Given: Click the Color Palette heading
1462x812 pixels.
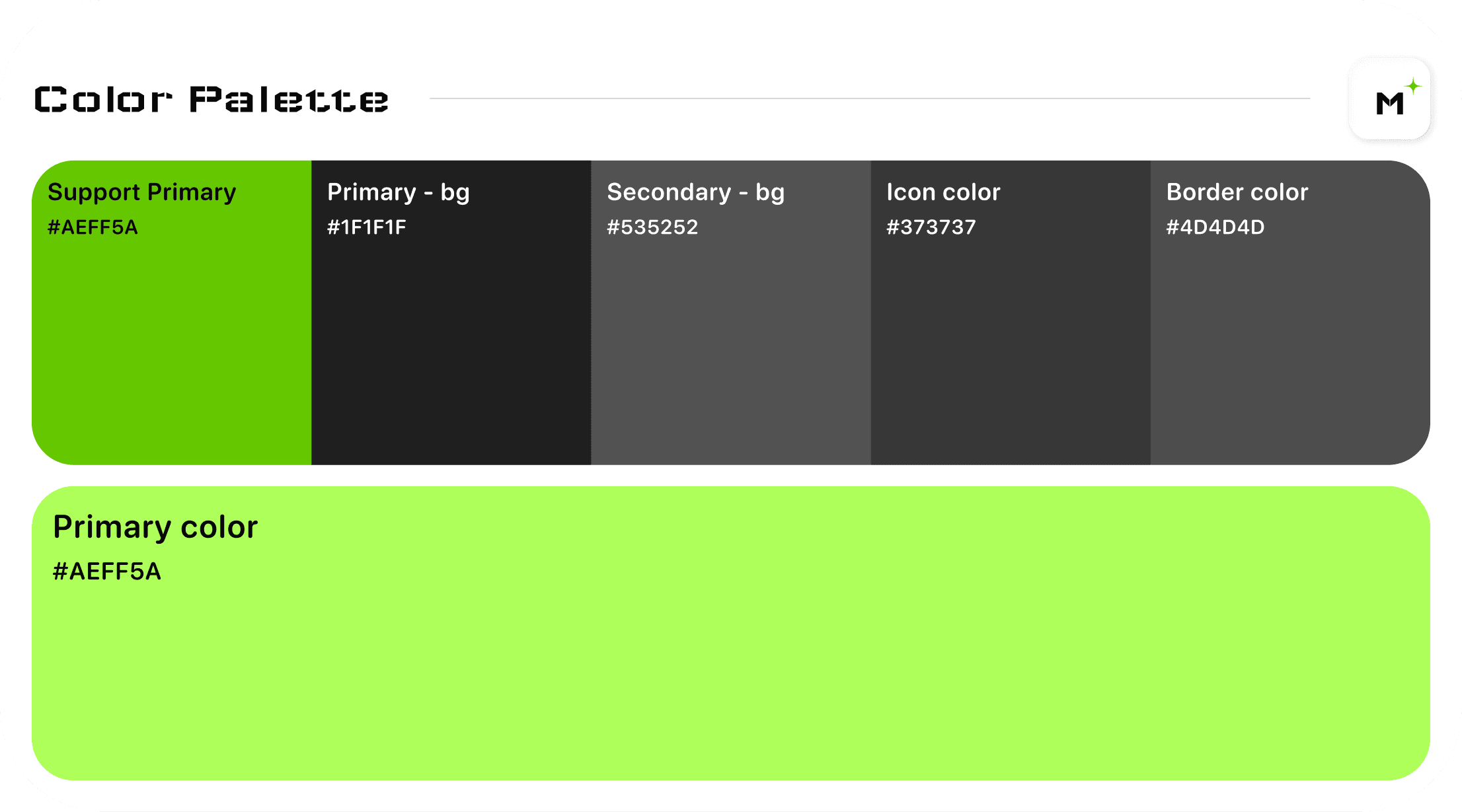Looking at the screenshot, I should (x=212, y=100).
